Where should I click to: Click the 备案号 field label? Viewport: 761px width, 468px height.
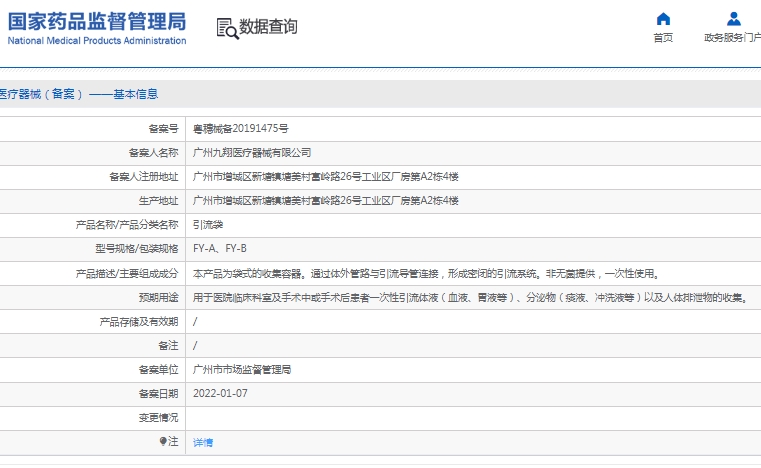click(x=164, y=129)
